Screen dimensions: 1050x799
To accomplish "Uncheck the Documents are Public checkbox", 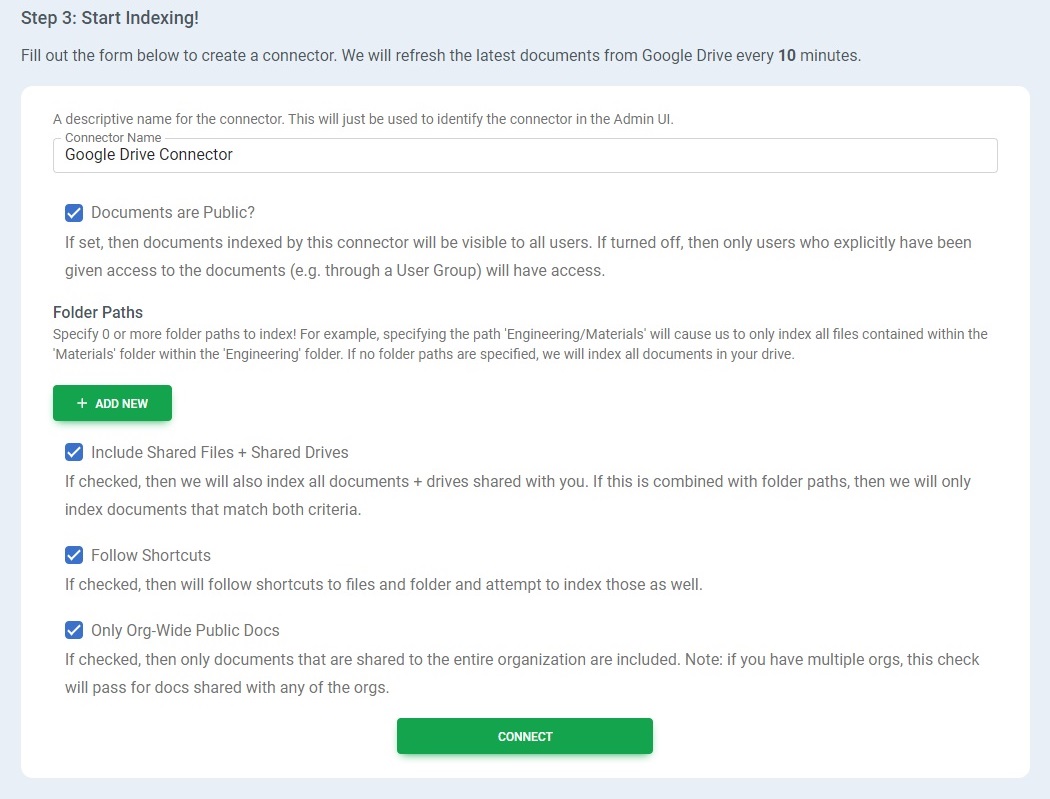I will click(74, 213).
